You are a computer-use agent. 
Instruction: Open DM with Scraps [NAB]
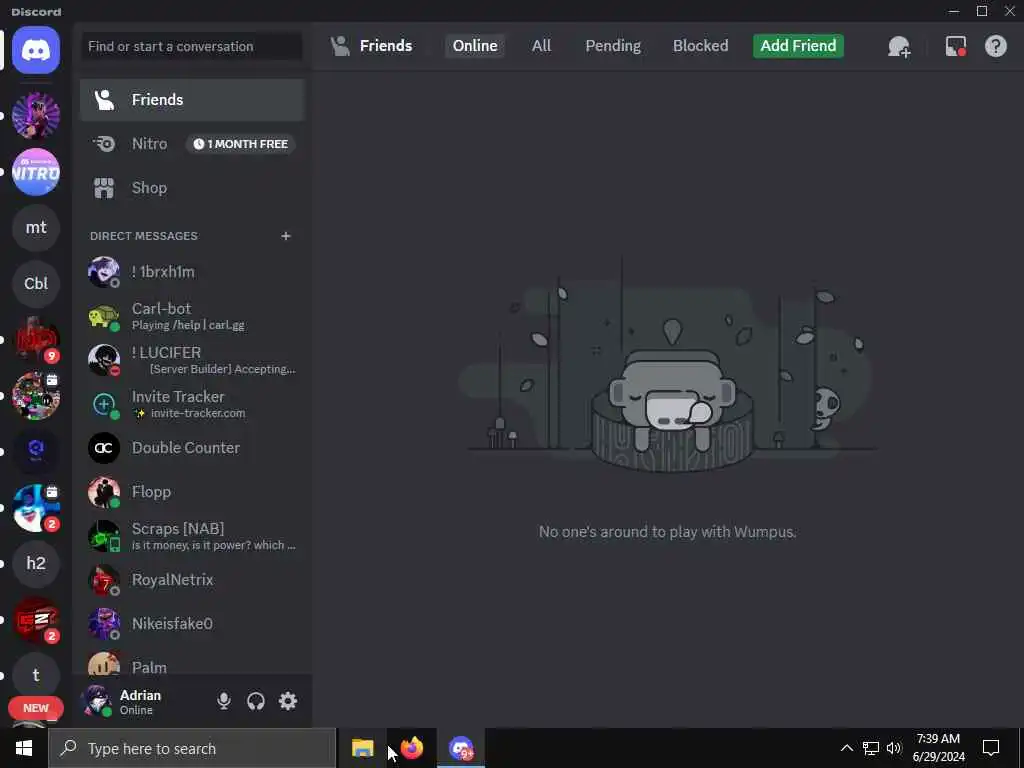point(192,536)
